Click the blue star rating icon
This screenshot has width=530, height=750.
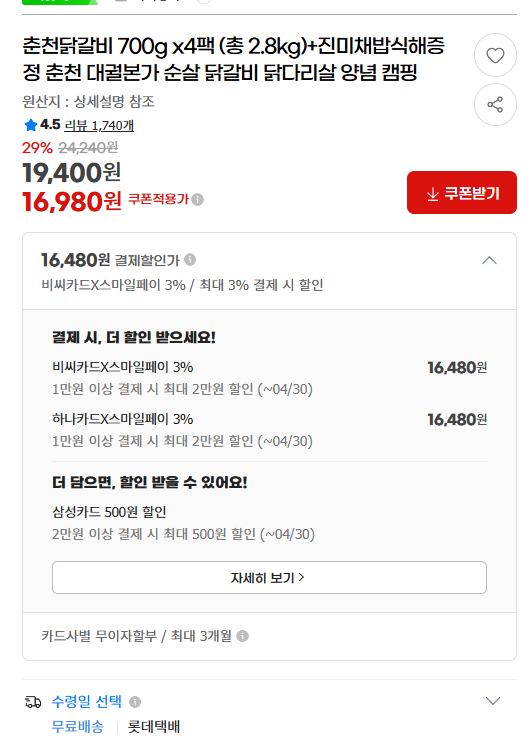pyautogui.click(x=31, y=125)
